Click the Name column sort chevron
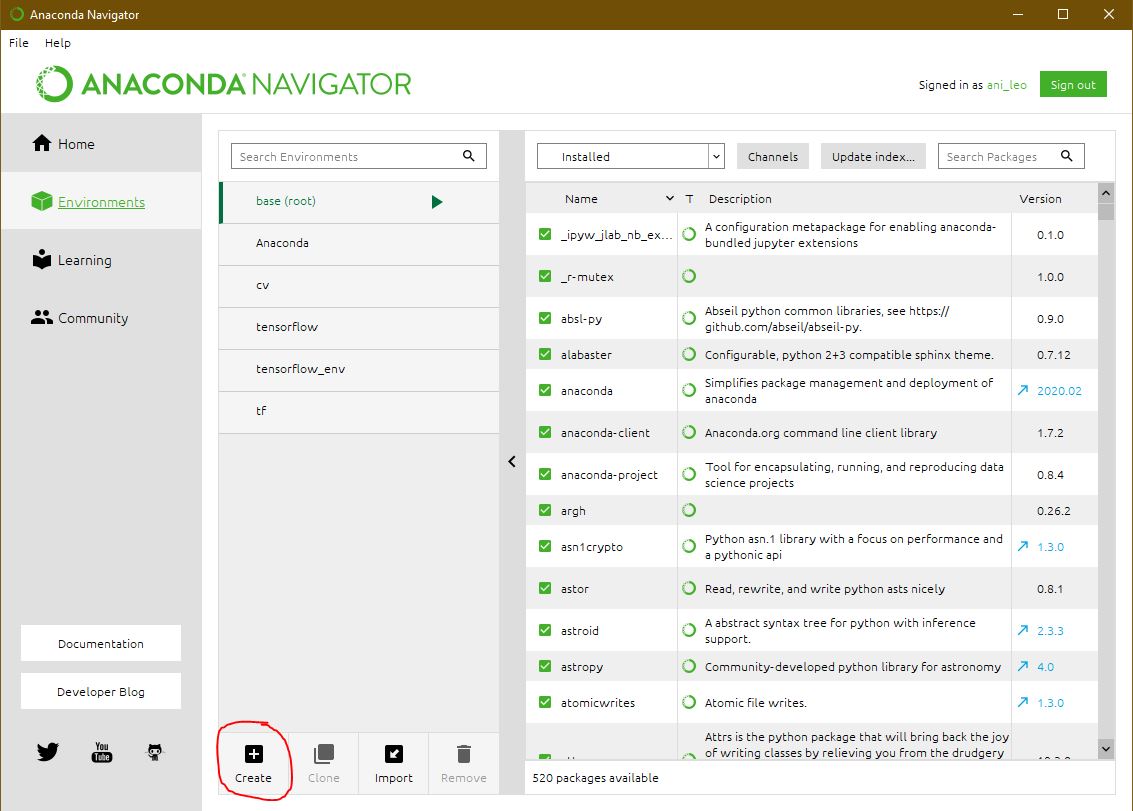This screenshot has width=1133, height=811. [x=670, y=198]
